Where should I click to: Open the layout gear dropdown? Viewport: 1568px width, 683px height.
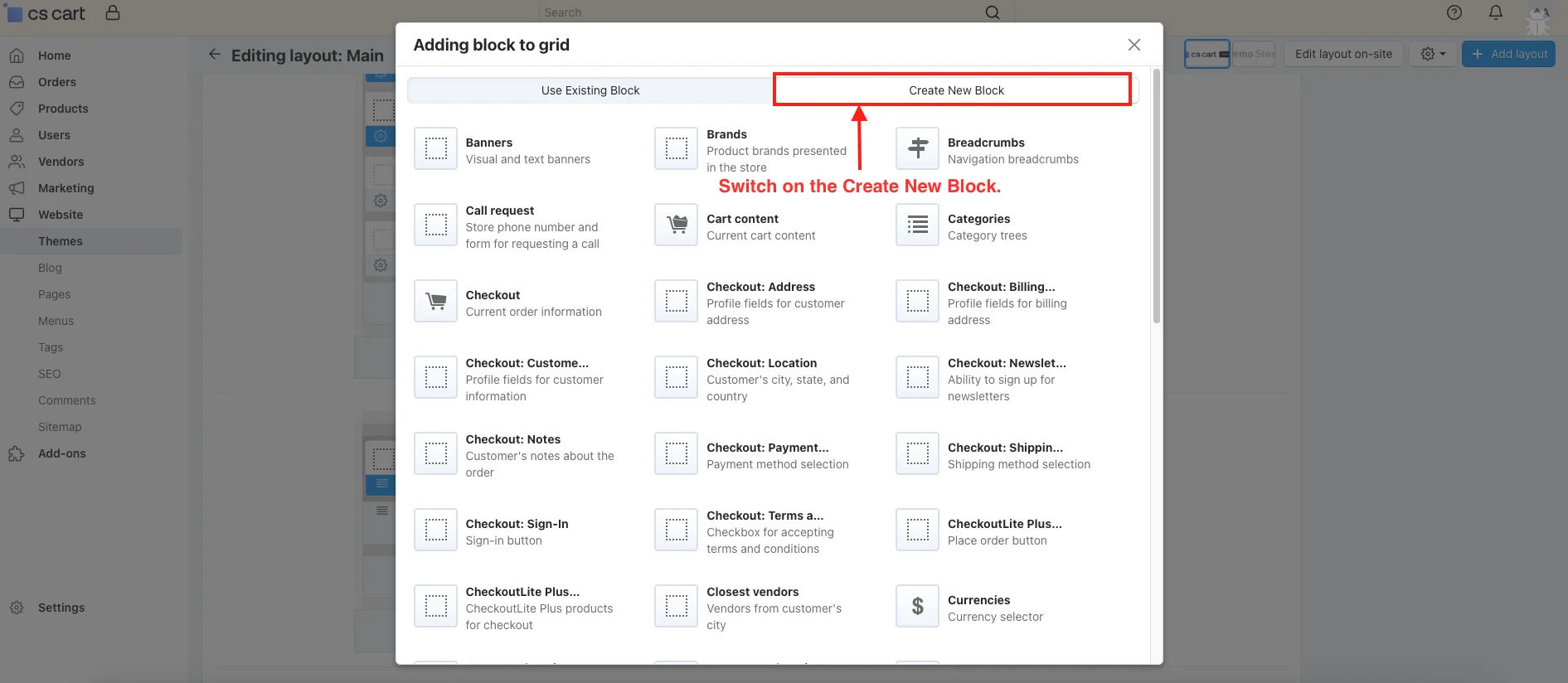1432,54
